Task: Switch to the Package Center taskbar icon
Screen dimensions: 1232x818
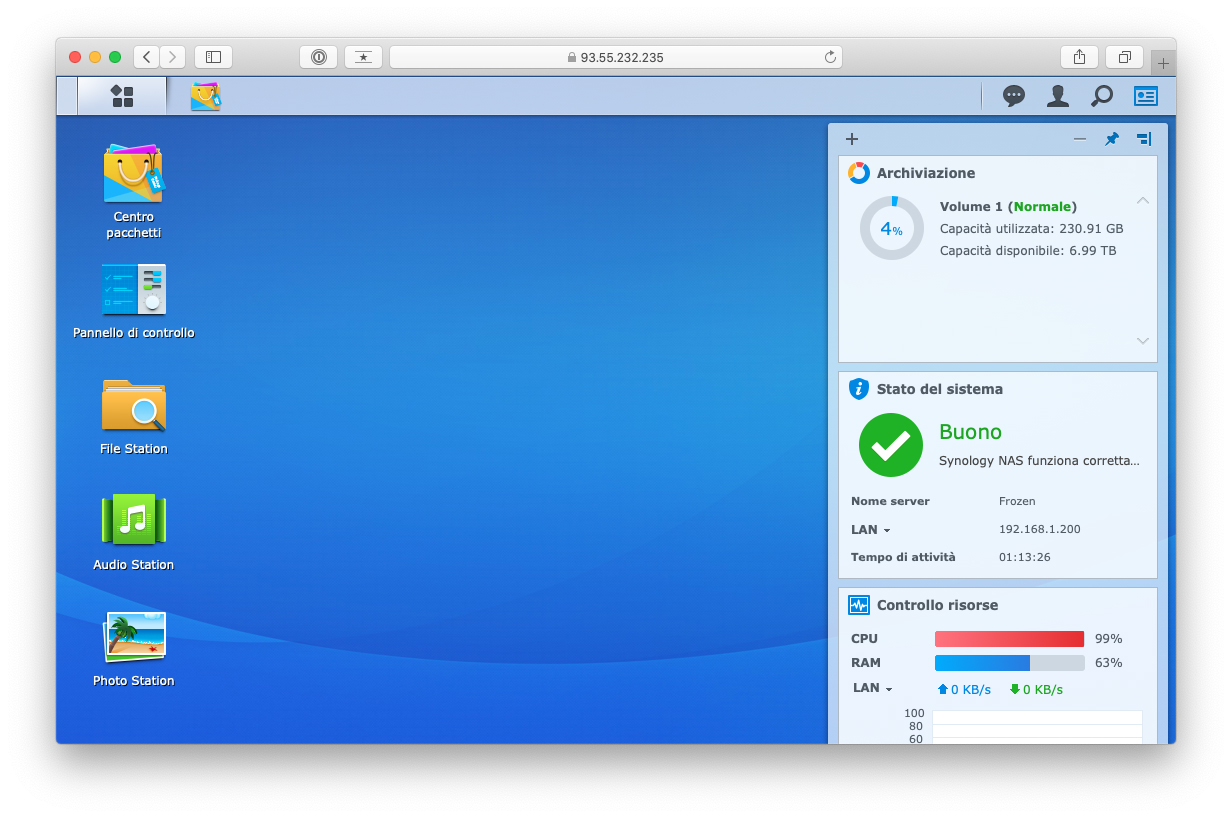Action: click(x=206, y=96)
